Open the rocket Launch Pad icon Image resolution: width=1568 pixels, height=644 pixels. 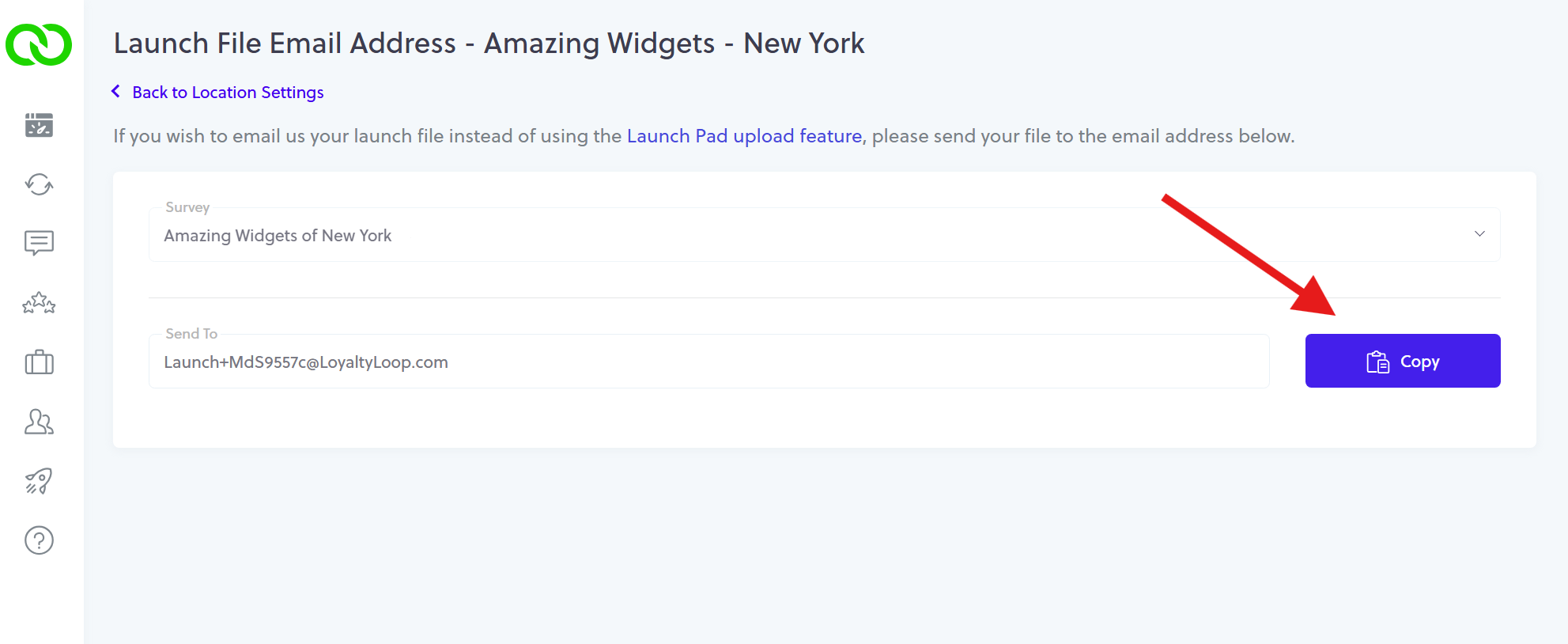pos(39,481)
